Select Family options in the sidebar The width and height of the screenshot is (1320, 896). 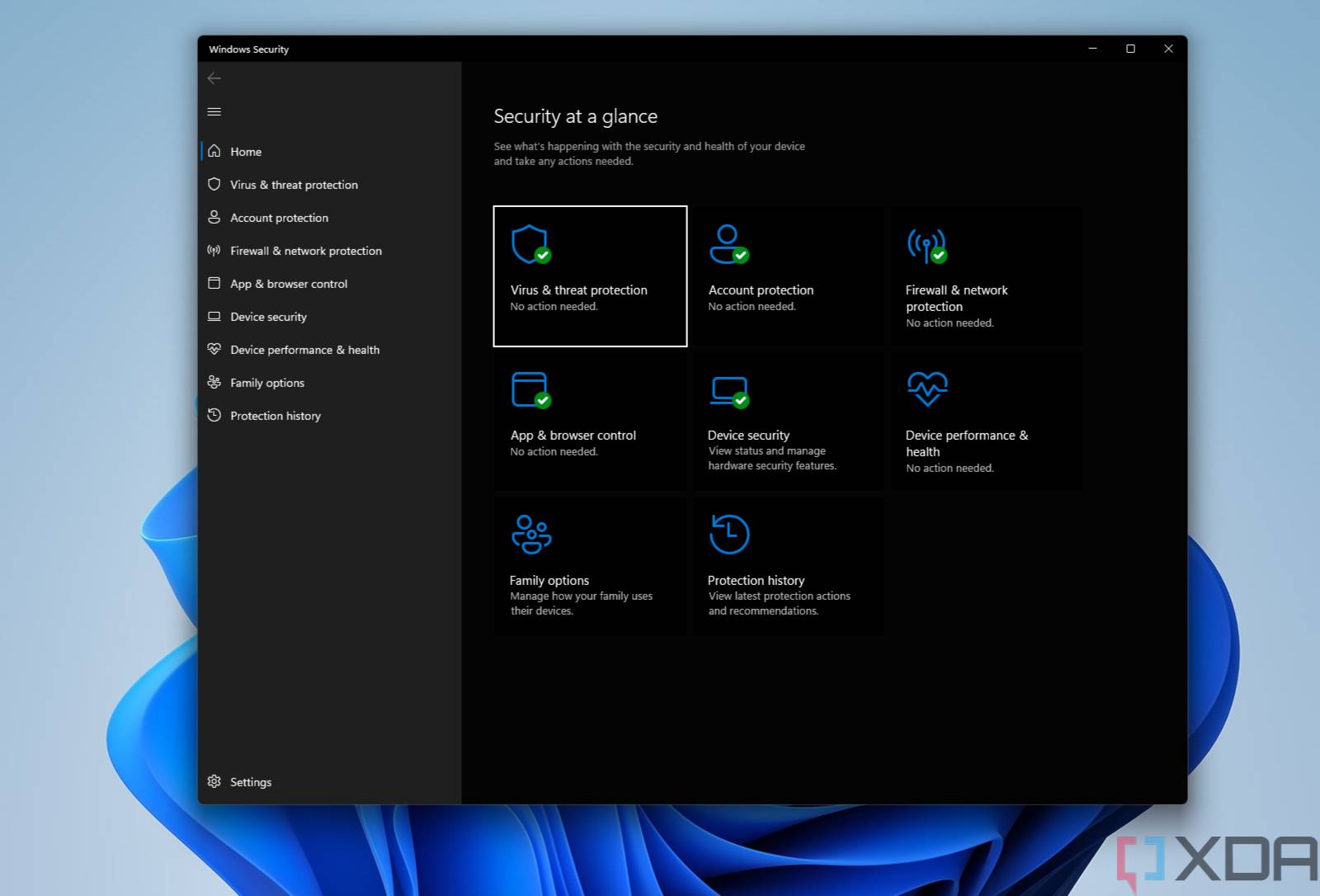[x=267, y=383]
